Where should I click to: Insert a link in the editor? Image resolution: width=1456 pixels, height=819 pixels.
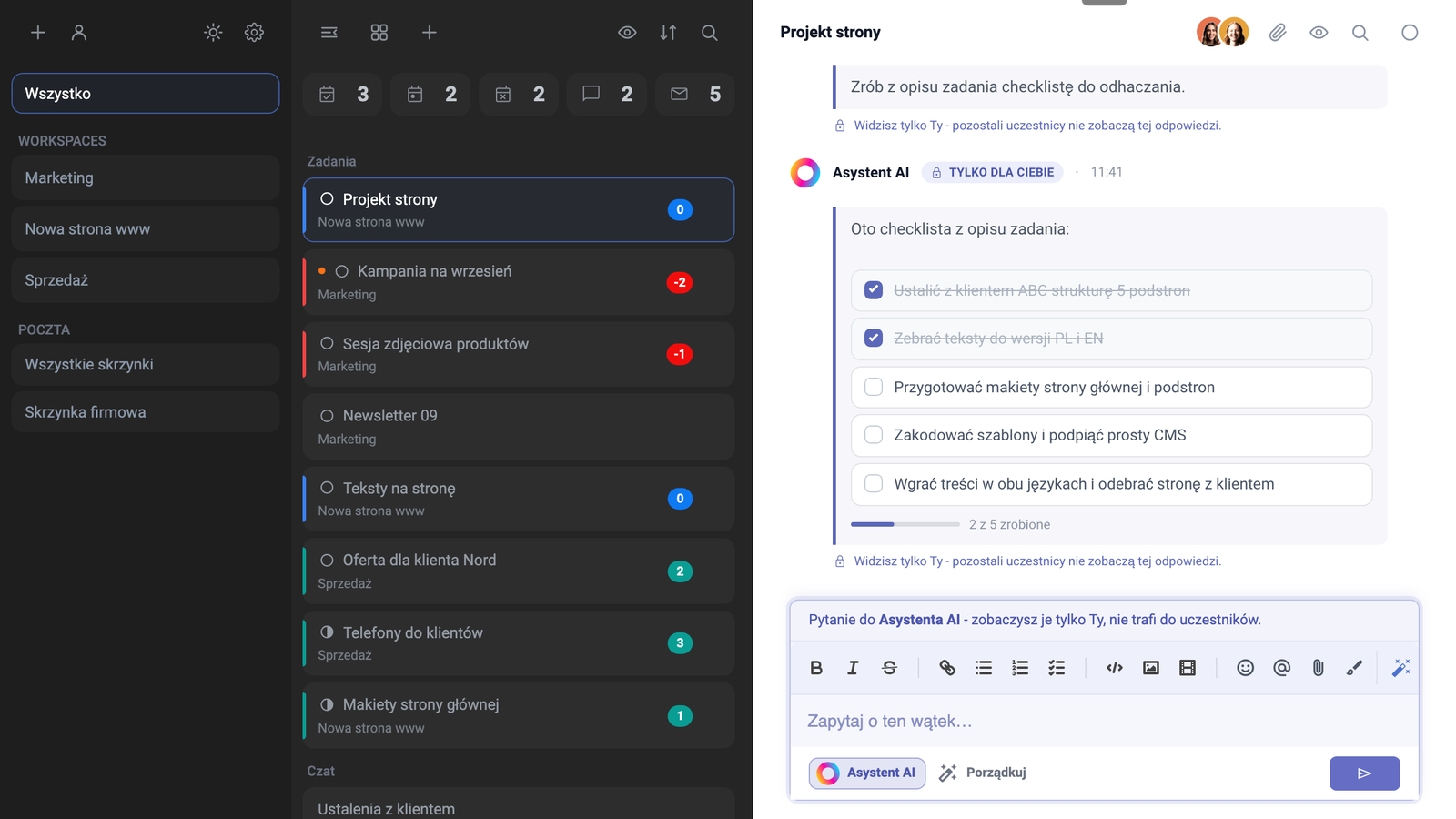pyautogui.click(x=947, y=668)
